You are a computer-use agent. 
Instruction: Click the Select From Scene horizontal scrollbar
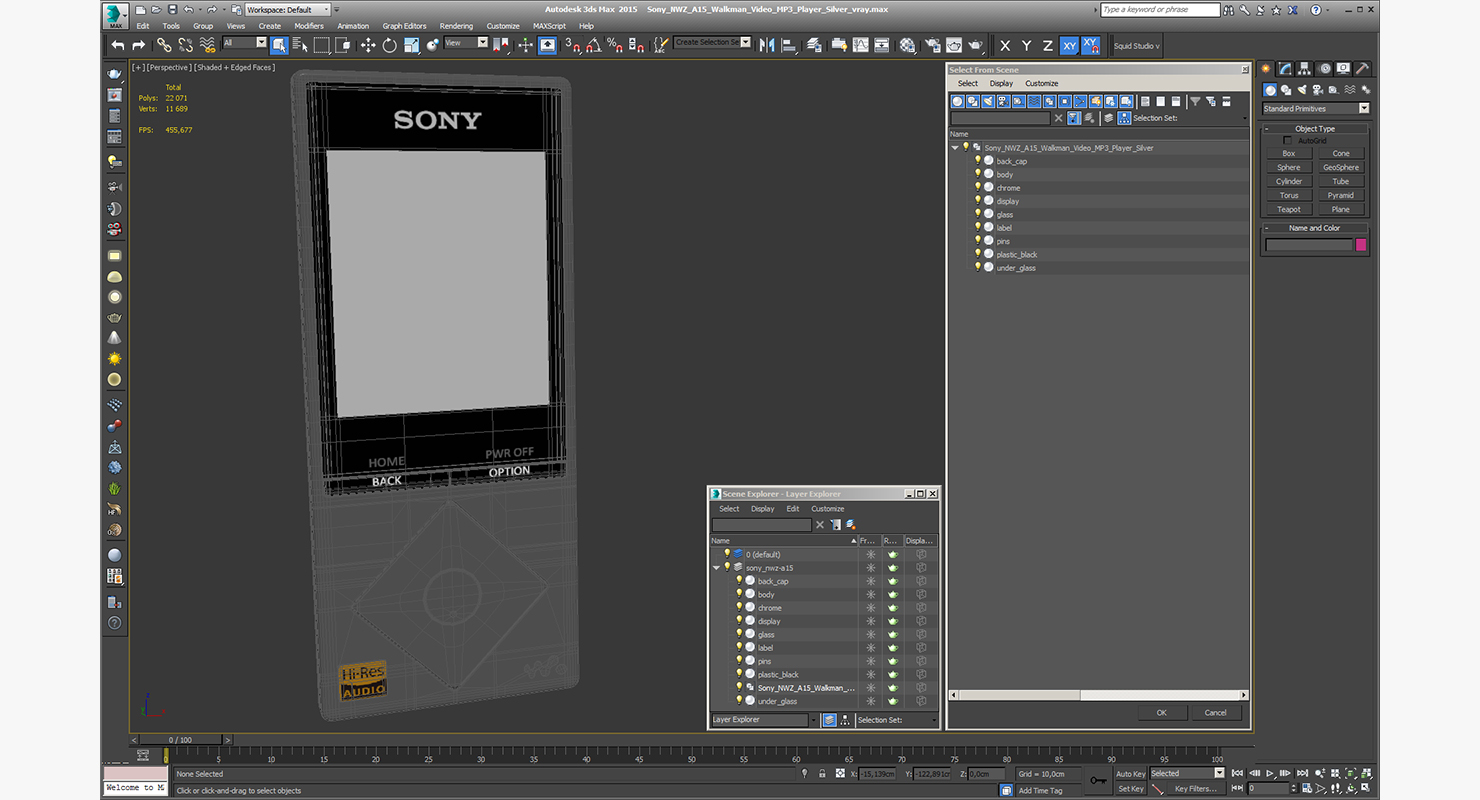coord(1097,695)
